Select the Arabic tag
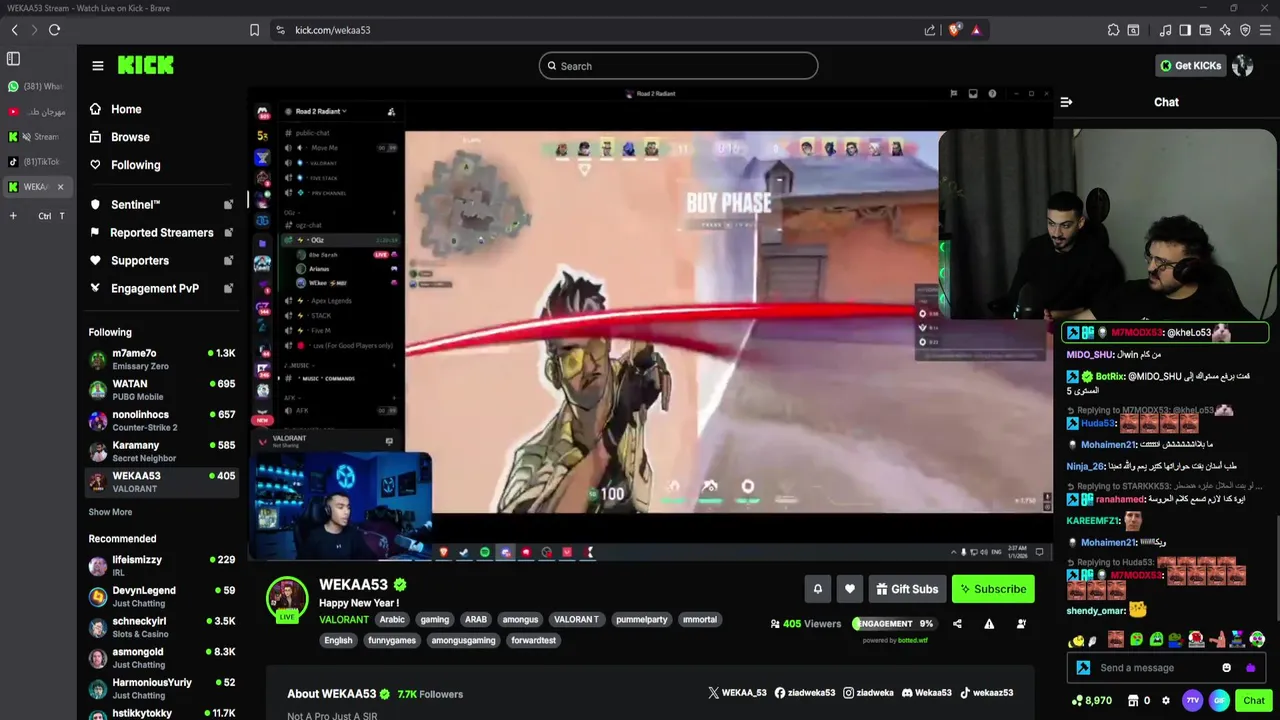Viewport: 1280px width, 720px height. point(392,620)
